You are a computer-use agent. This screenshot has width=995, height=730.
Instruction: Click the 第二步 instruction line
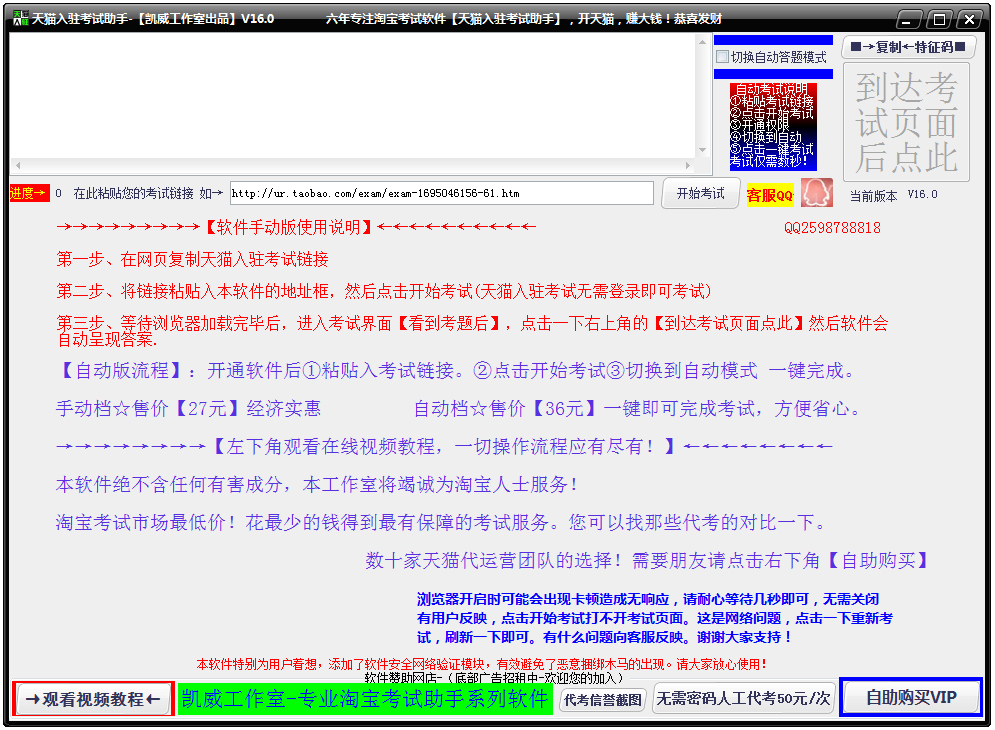pyautogui.click(x=384, y=291)
